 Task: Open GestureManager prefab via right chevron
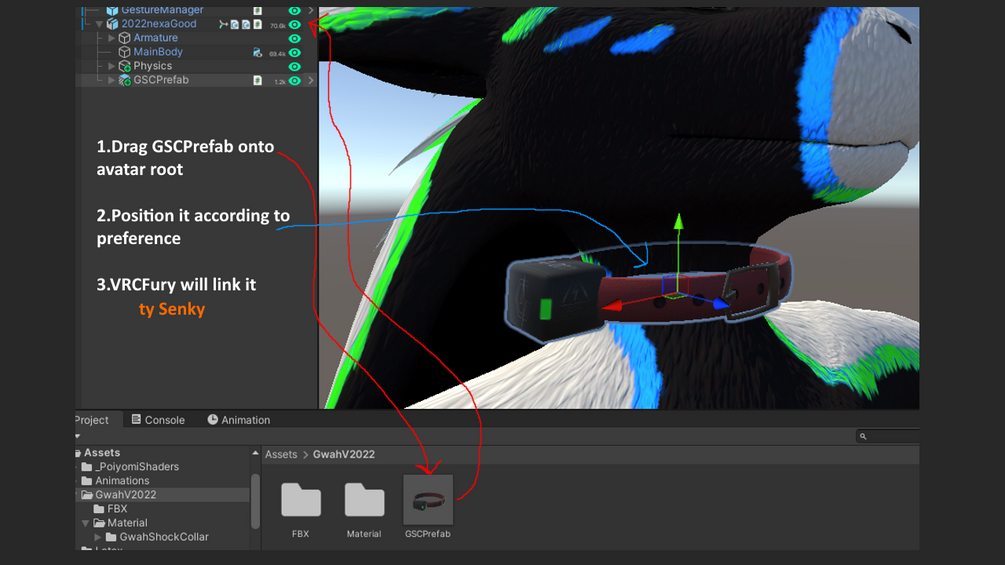click(x=311, y=11)
